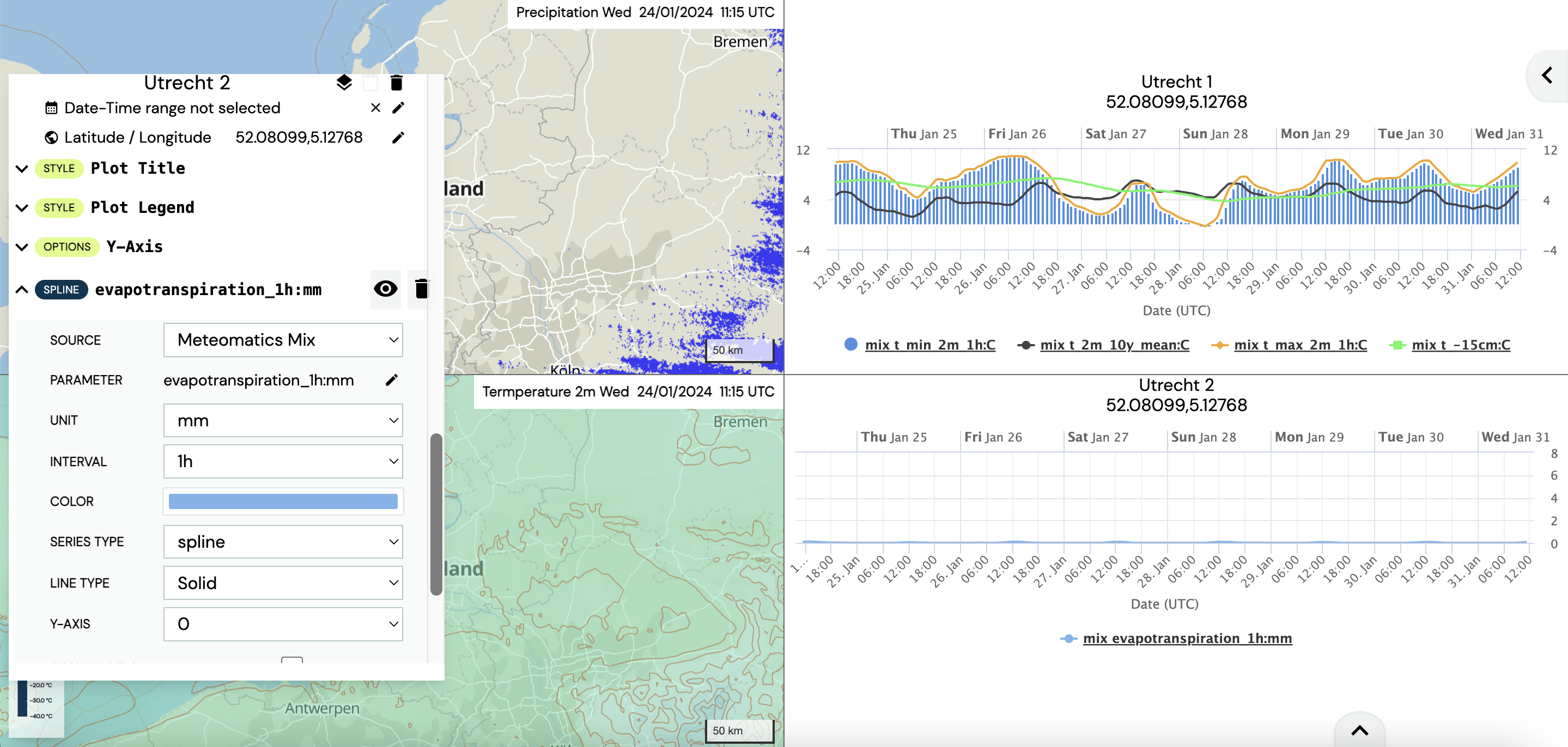Collapse the right panel with left arrow
Viewport: 1568px width, 747px height.
[x=1547, y=76]
